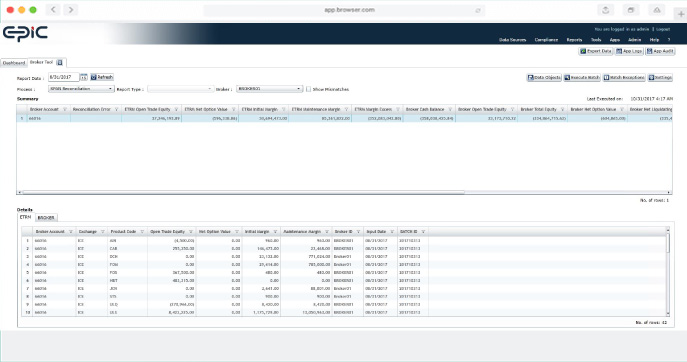Click the Logout link

click(x=663, y=29)
